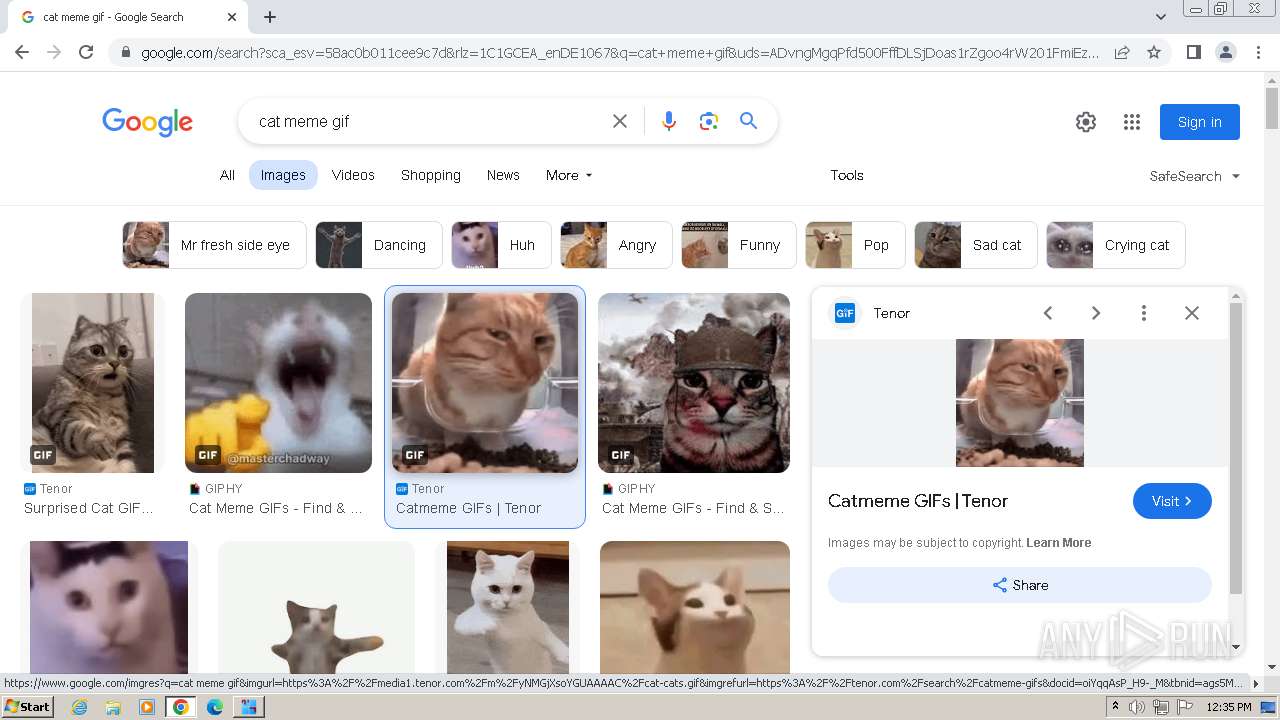Open the standing white cat thumbnail
The image size is (1280, 720).
tap(508, 607)
